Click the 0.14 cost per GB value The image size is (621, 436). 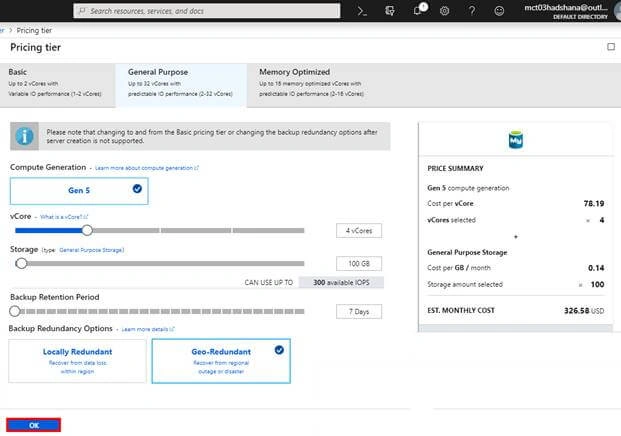(596, 268)
